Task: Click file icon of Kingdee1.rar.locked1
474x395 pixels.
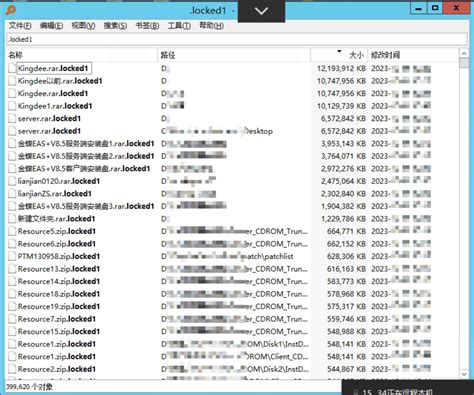Action: coord(12,106)
